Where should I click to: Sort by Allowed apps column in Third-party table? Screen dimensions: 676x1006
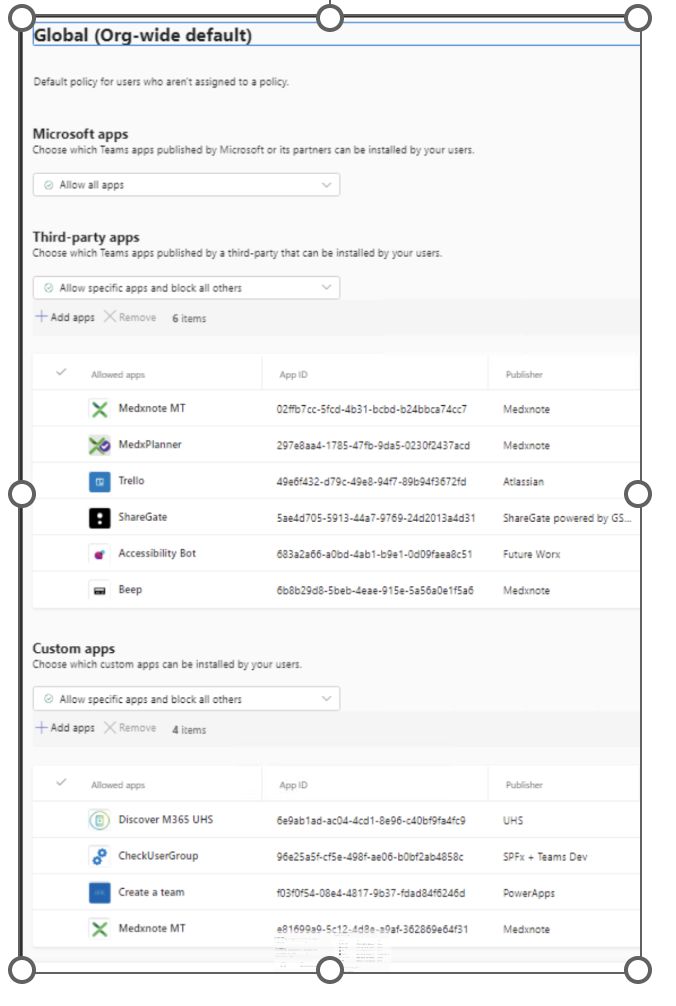point(118,375)
